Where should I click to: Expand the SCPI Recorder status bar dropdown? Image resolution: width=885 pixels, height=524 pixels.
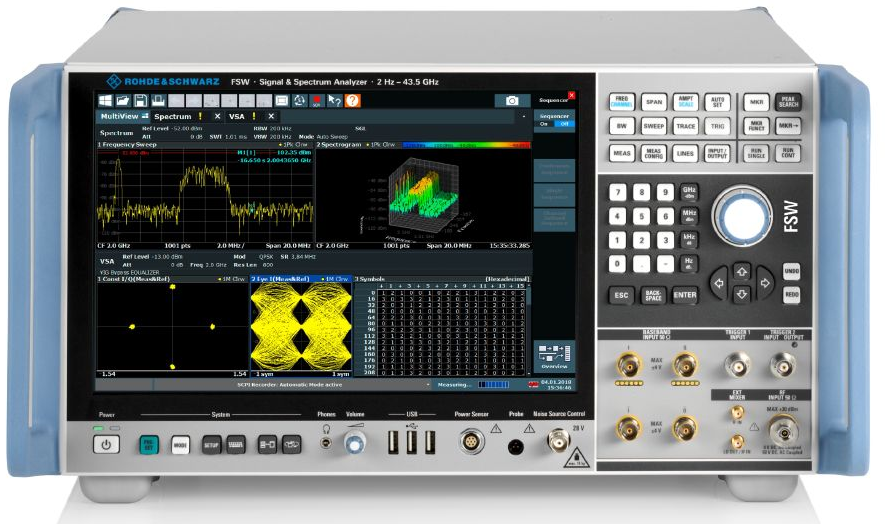pos(427,384)
